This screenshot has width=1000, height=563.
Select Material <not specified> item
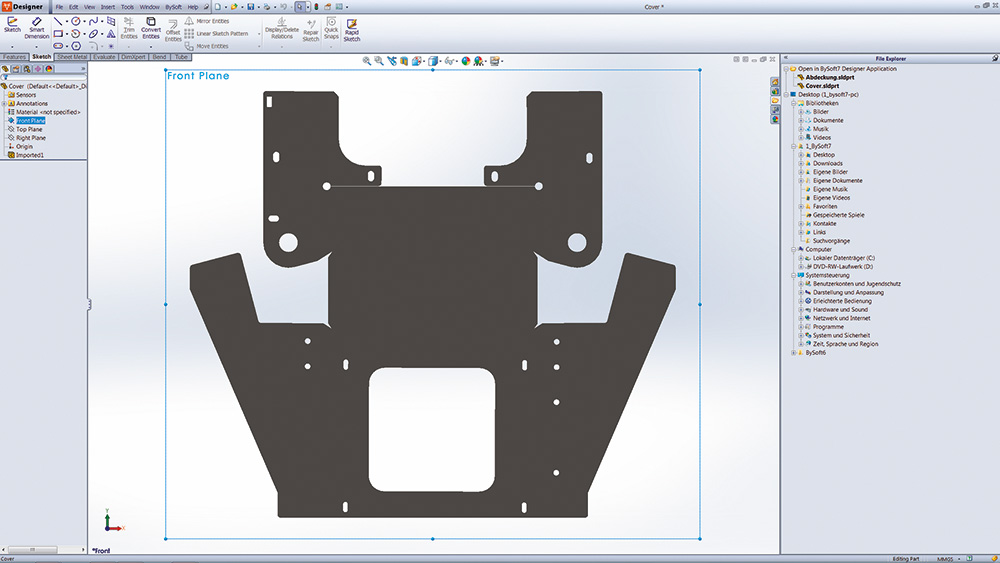tap(43, 112)
